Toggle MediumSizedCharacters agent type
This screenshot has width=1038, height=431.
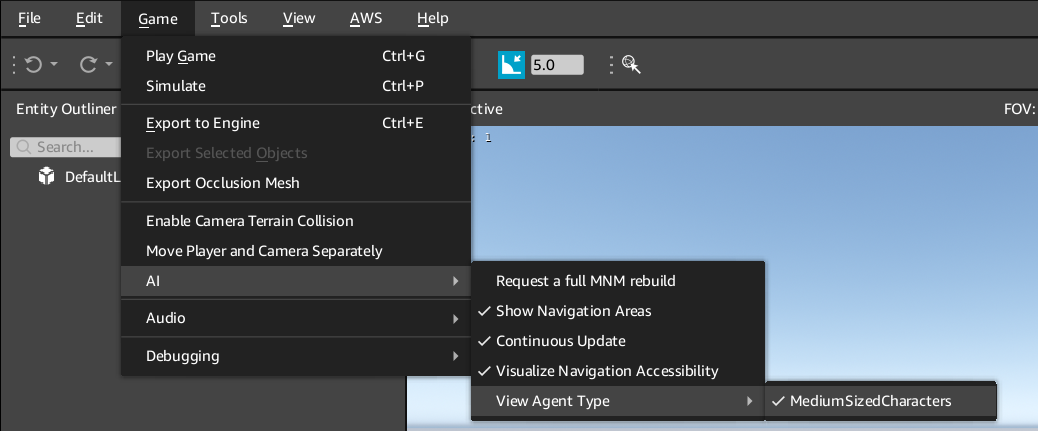[880, 401]
